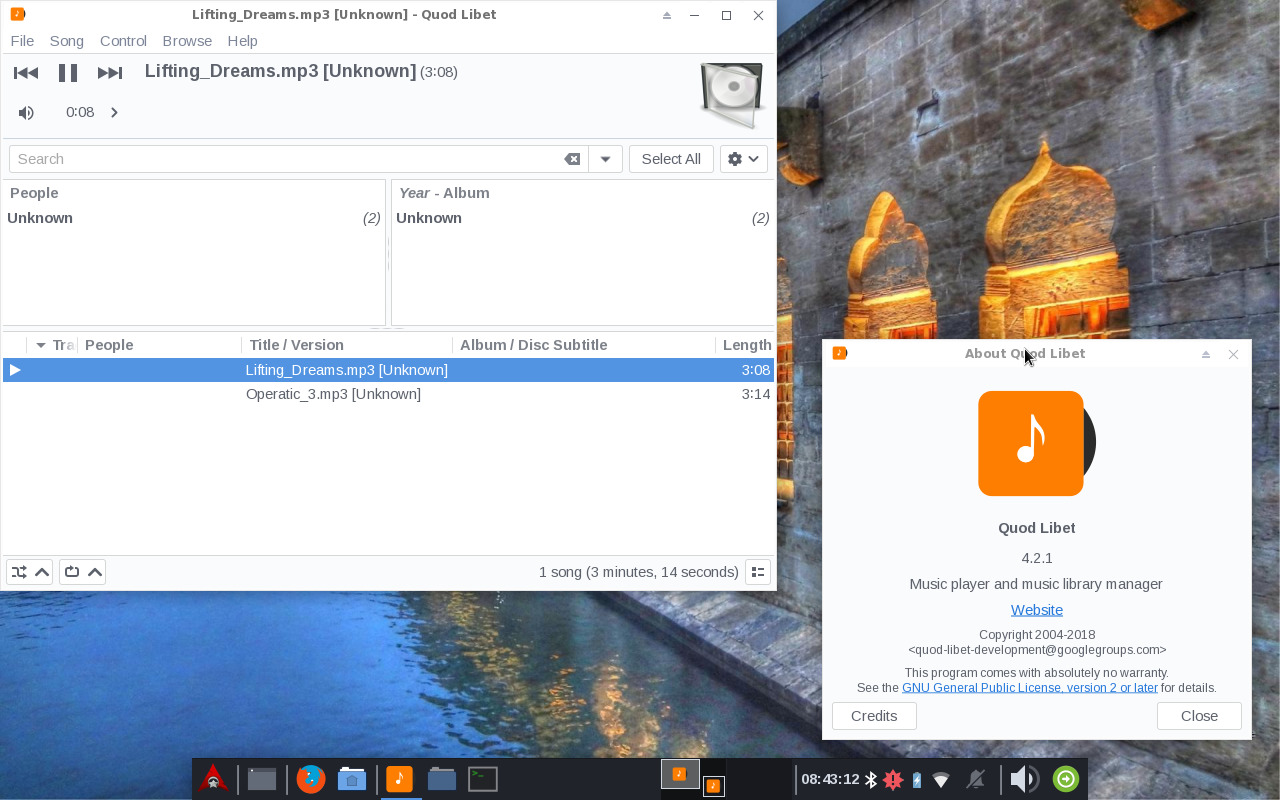Image resolution: width=1280 pixels, height=800 pixels.
Task: Open the Control menu
Action: click(x=123, y=41)
